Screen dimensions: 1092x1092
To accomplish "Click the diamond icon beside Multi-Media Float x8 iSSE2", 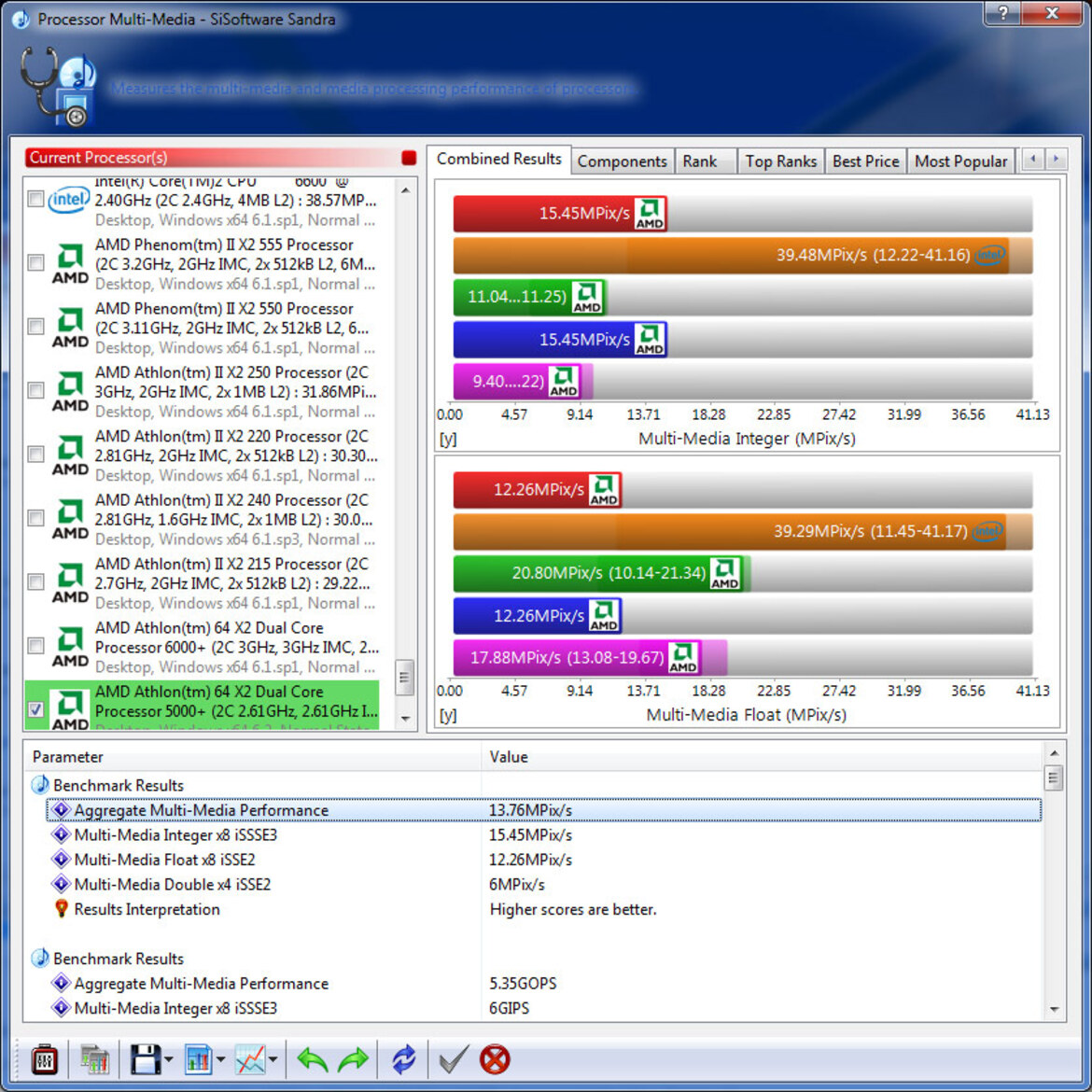I will click(x=61, y=860).
